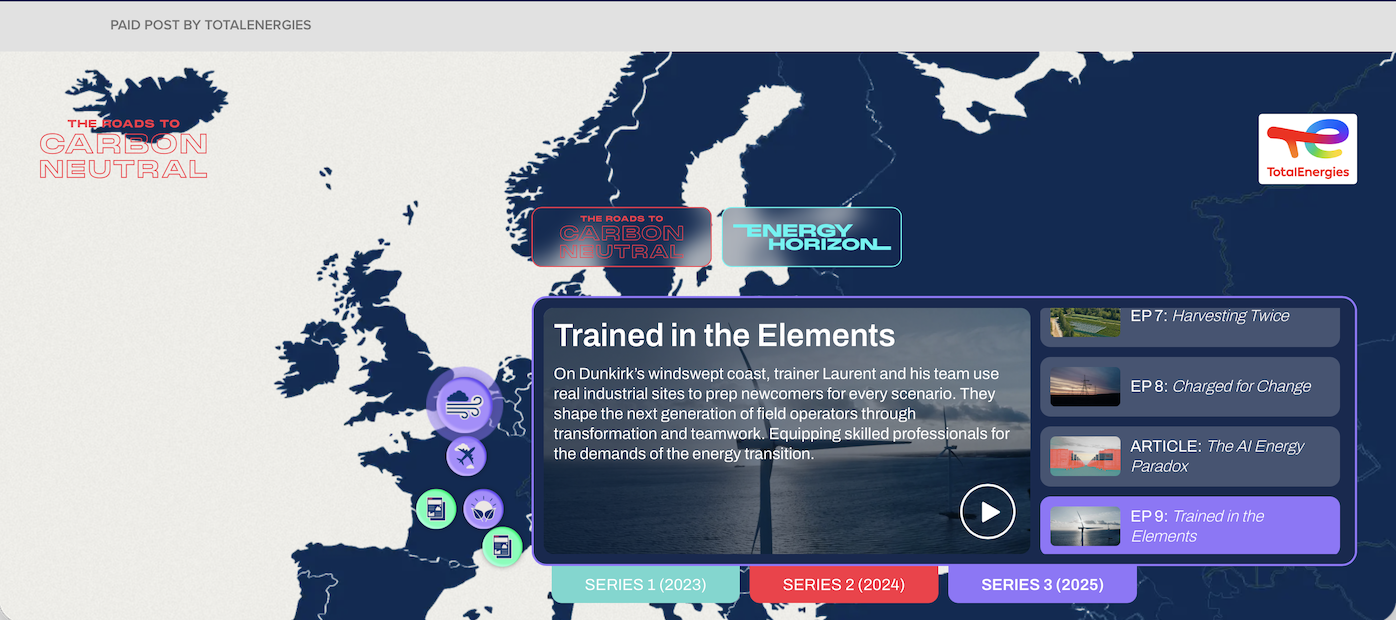Viewport: 1396px width, 620px height.
Task: Open the green article marker on western France
Action: point(436,509)
